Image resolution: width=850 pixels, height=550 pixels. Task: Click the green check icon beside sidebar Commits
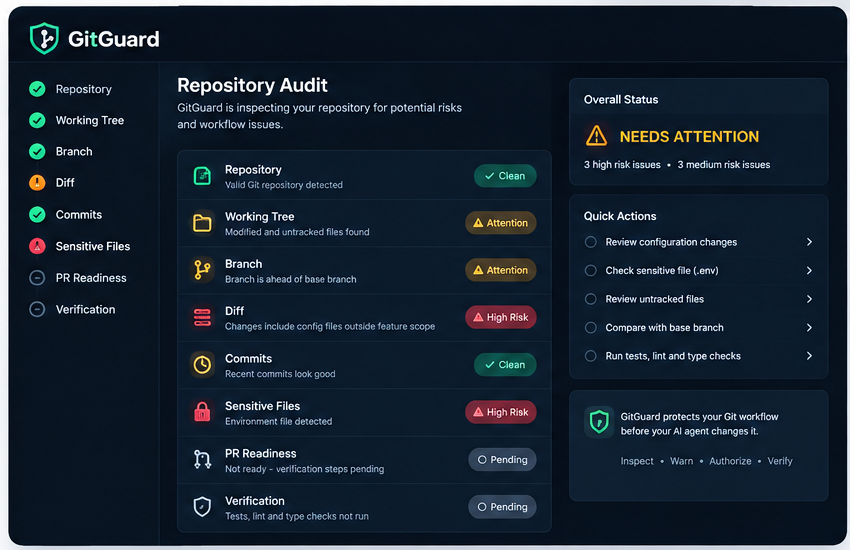pos(37,215)
